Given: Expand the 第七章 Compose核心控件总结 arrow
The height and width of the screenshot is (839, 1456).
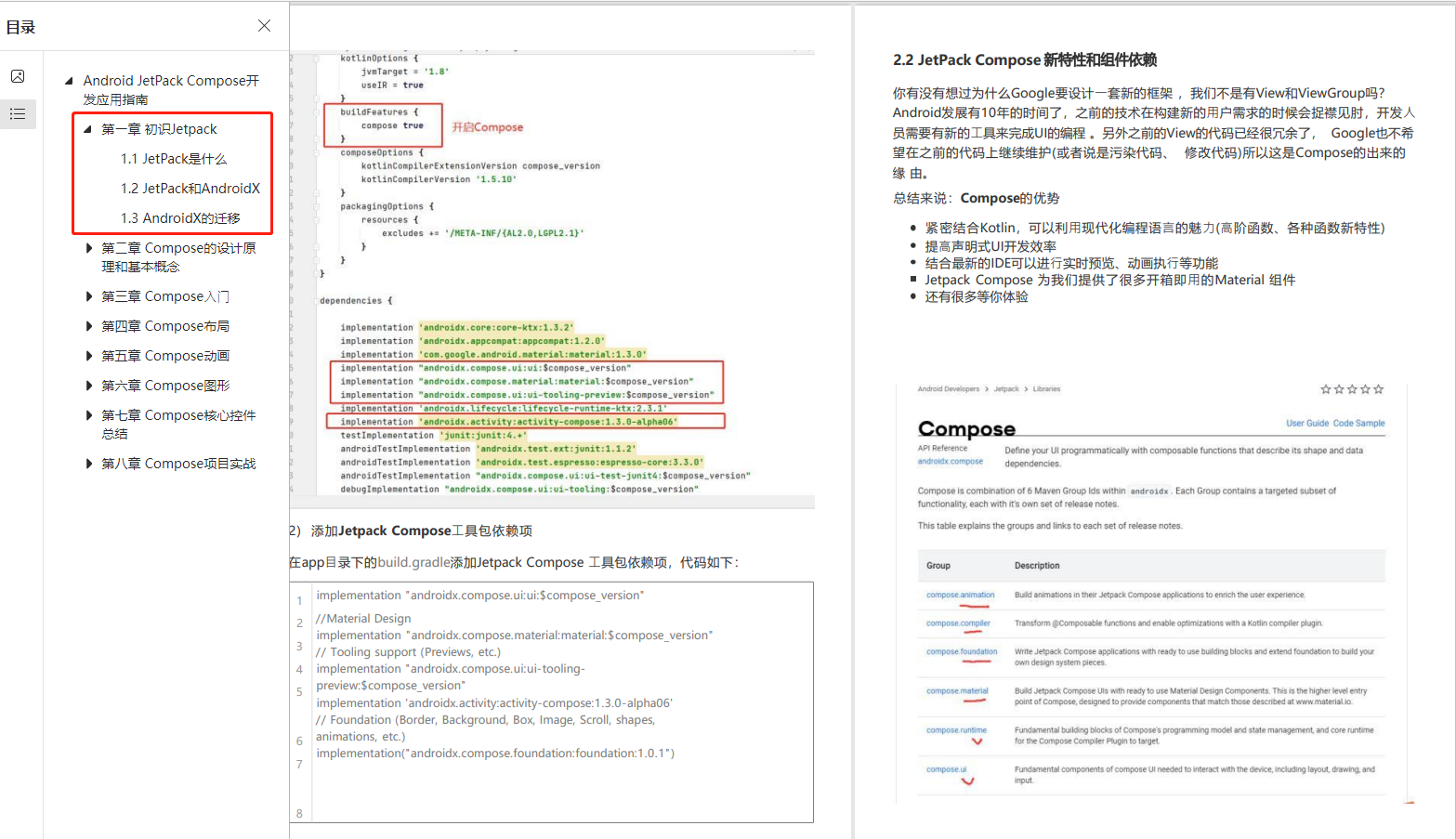Looking at the screenshot, I should [88, 415].
